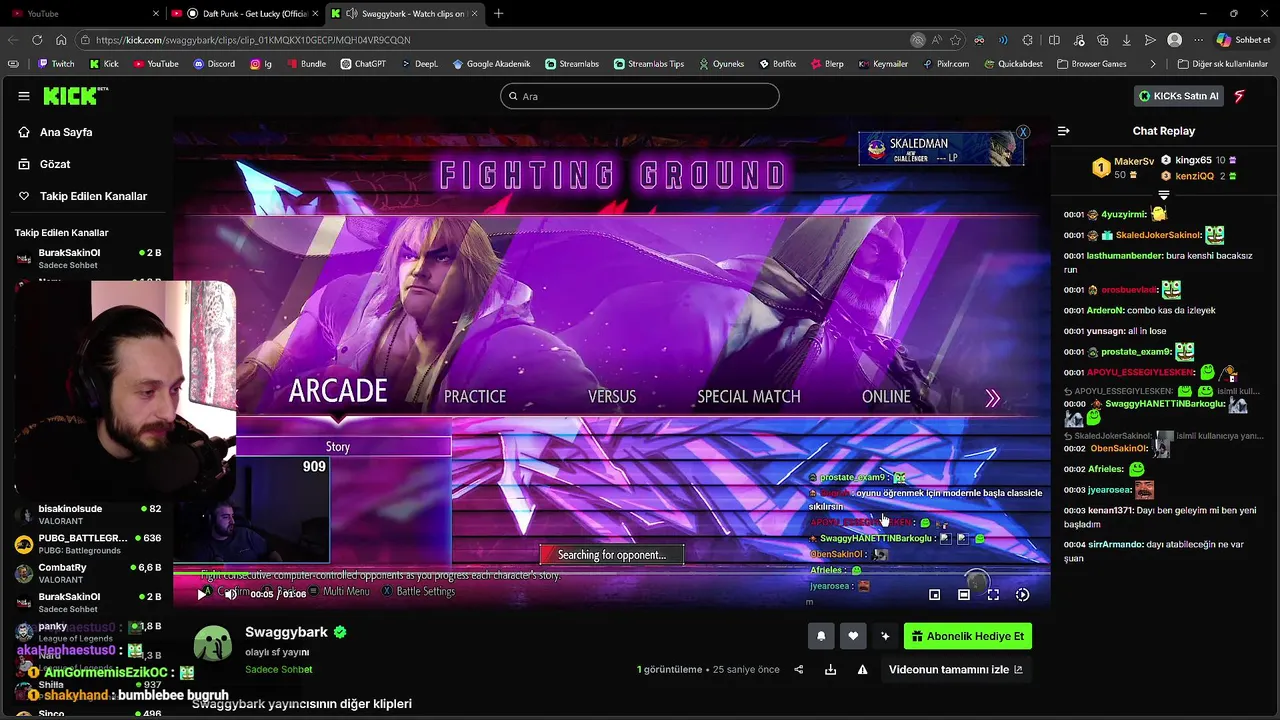Follow Swaggybark with the heart button
The height and width of the screenshot is (720, 1280).
853,636
